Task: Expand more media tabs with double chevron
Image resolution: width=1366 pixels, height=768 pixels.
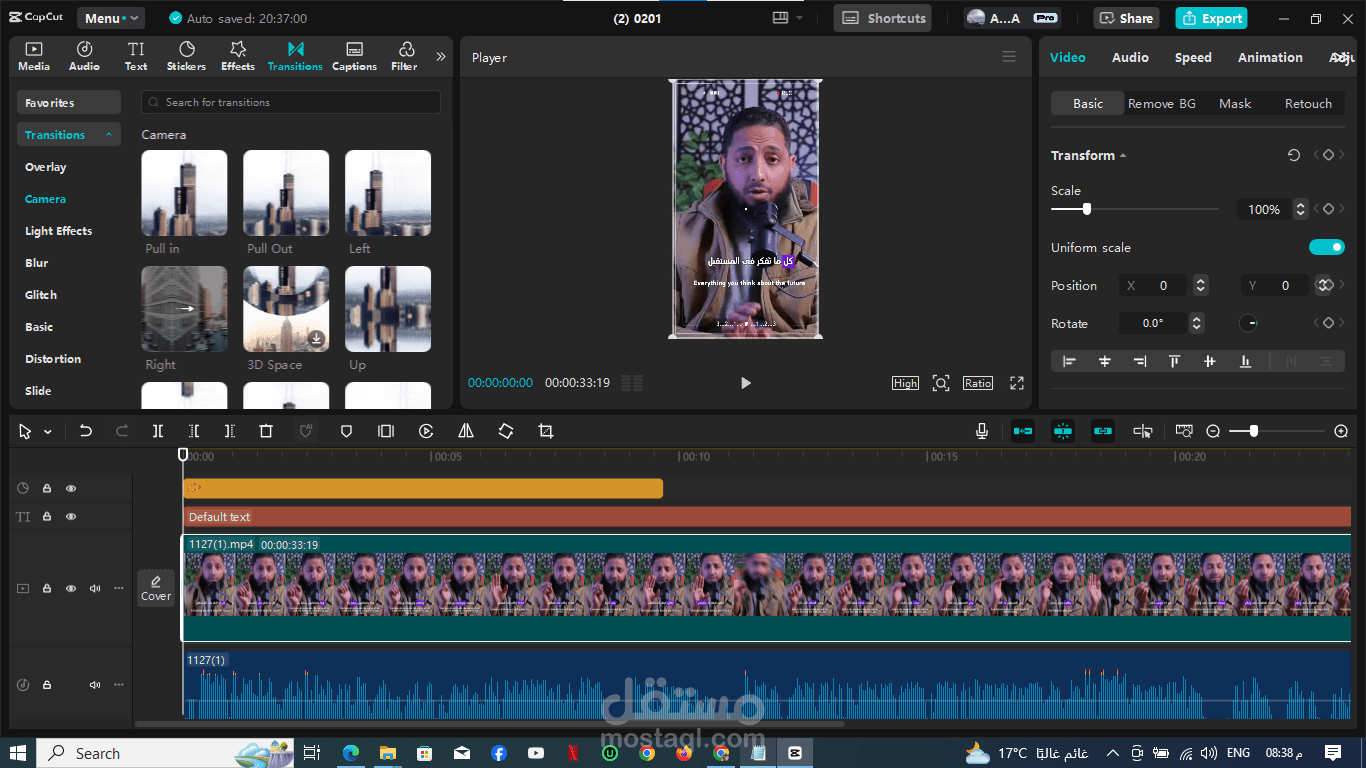Action: point(441,56)
